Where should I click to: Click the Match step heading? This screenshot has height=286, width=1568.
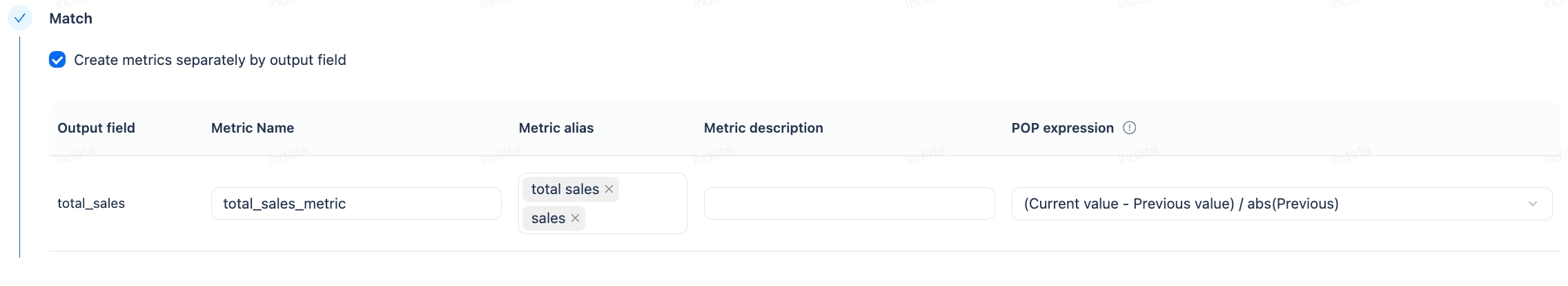point(70,19)
